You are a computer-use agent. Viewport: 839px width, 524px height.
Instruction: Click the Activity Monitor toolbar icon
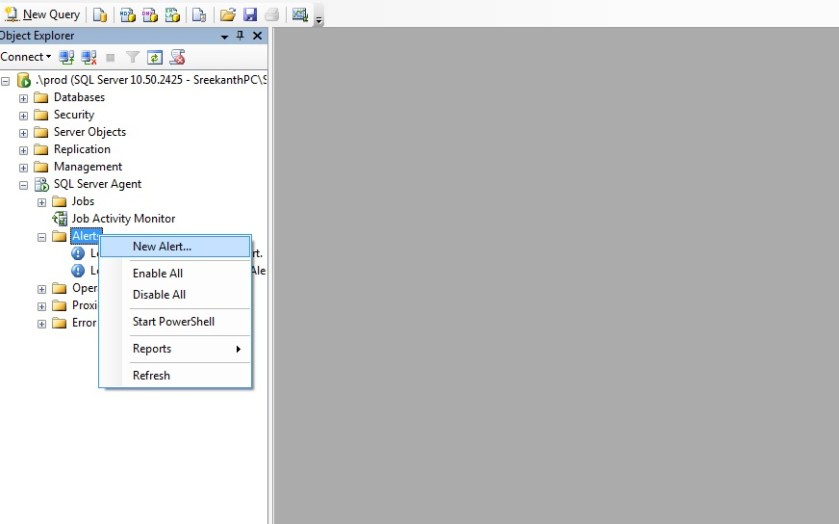click(x=299, y=14)
